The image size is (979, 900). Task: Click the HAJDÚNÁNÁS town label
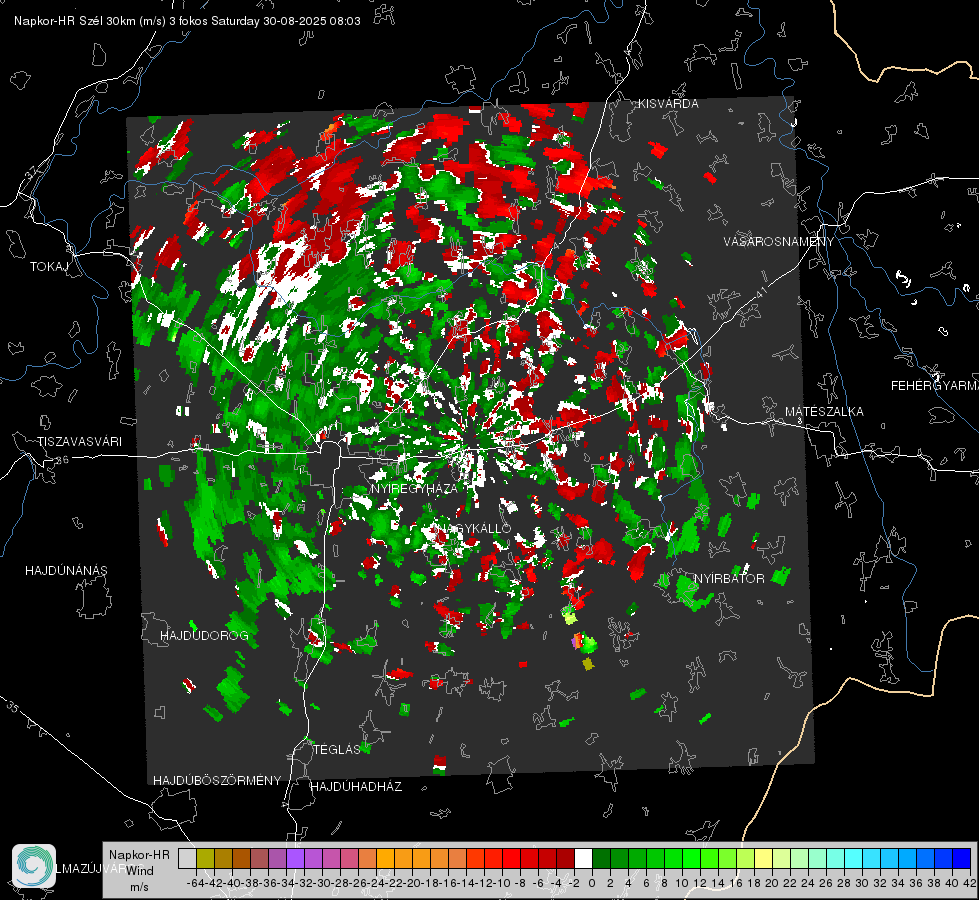tap(66, 570)
